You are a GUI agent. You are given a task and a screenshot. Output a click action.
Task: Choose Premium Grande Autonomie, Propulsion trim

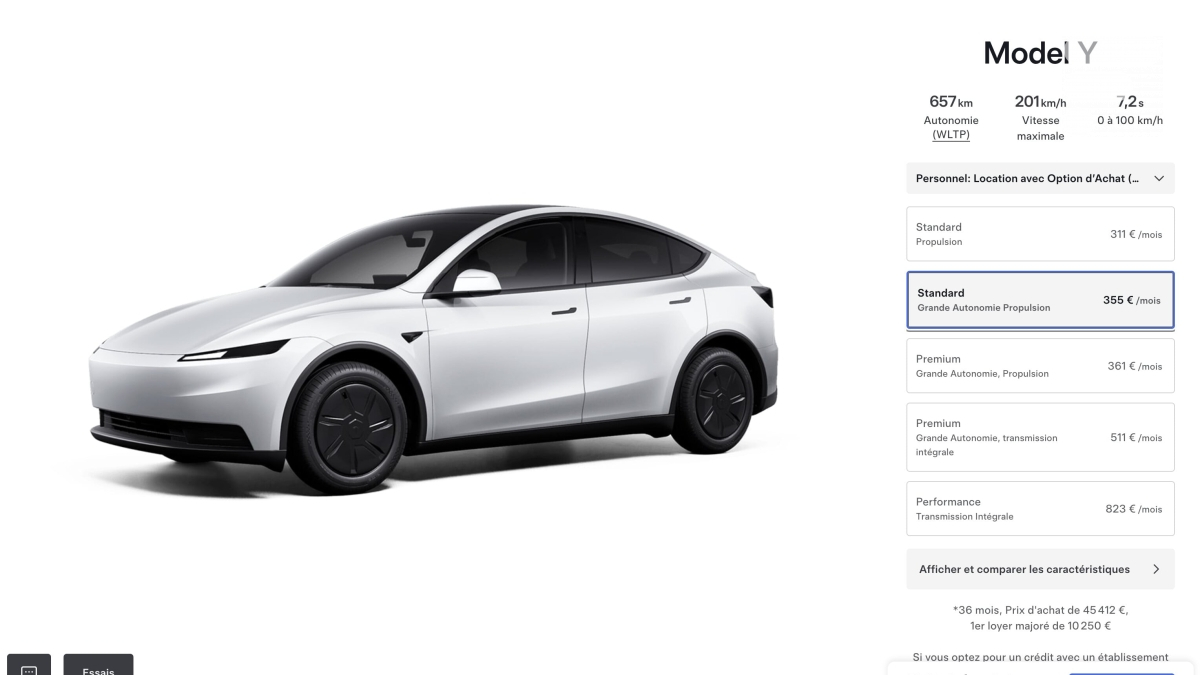pos(1040,366)
